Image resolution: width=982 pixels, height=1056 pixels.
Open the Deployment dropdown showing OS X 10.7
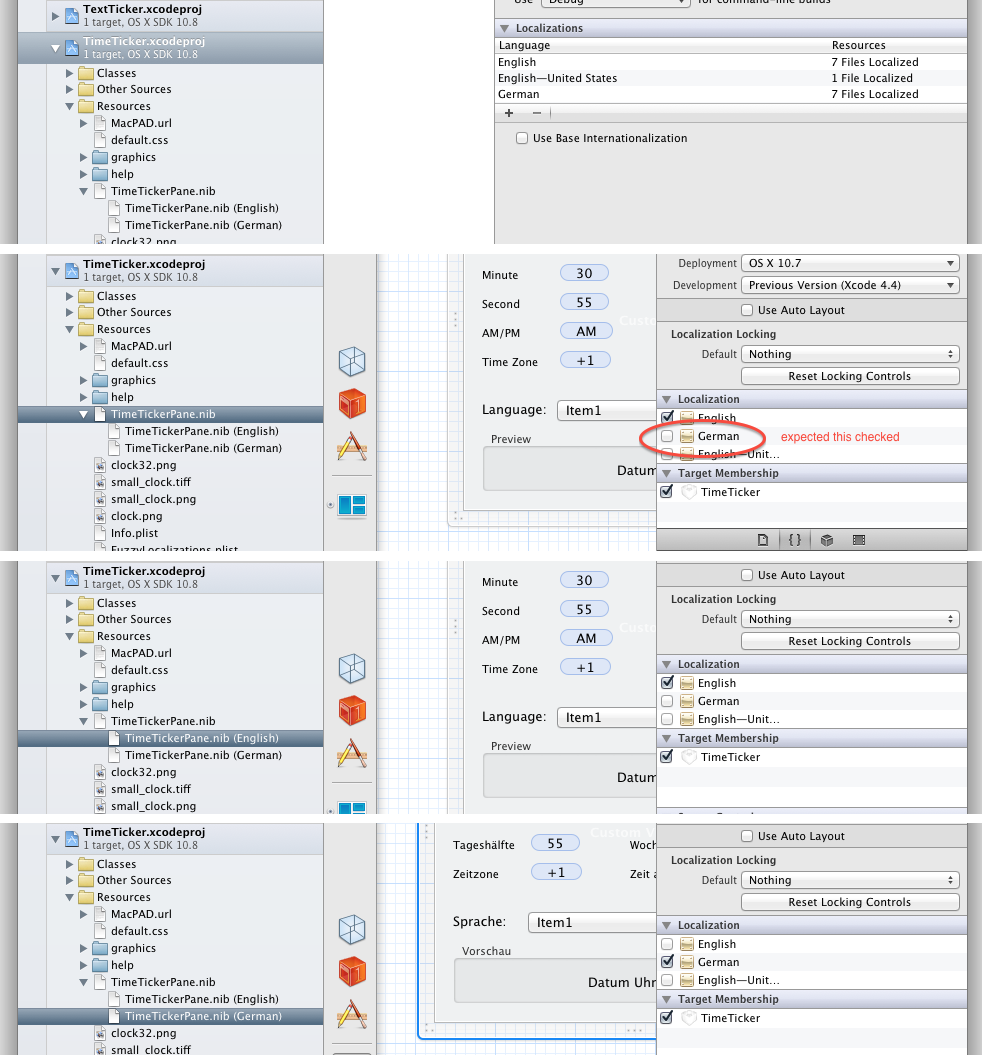[x=850, y=263]
